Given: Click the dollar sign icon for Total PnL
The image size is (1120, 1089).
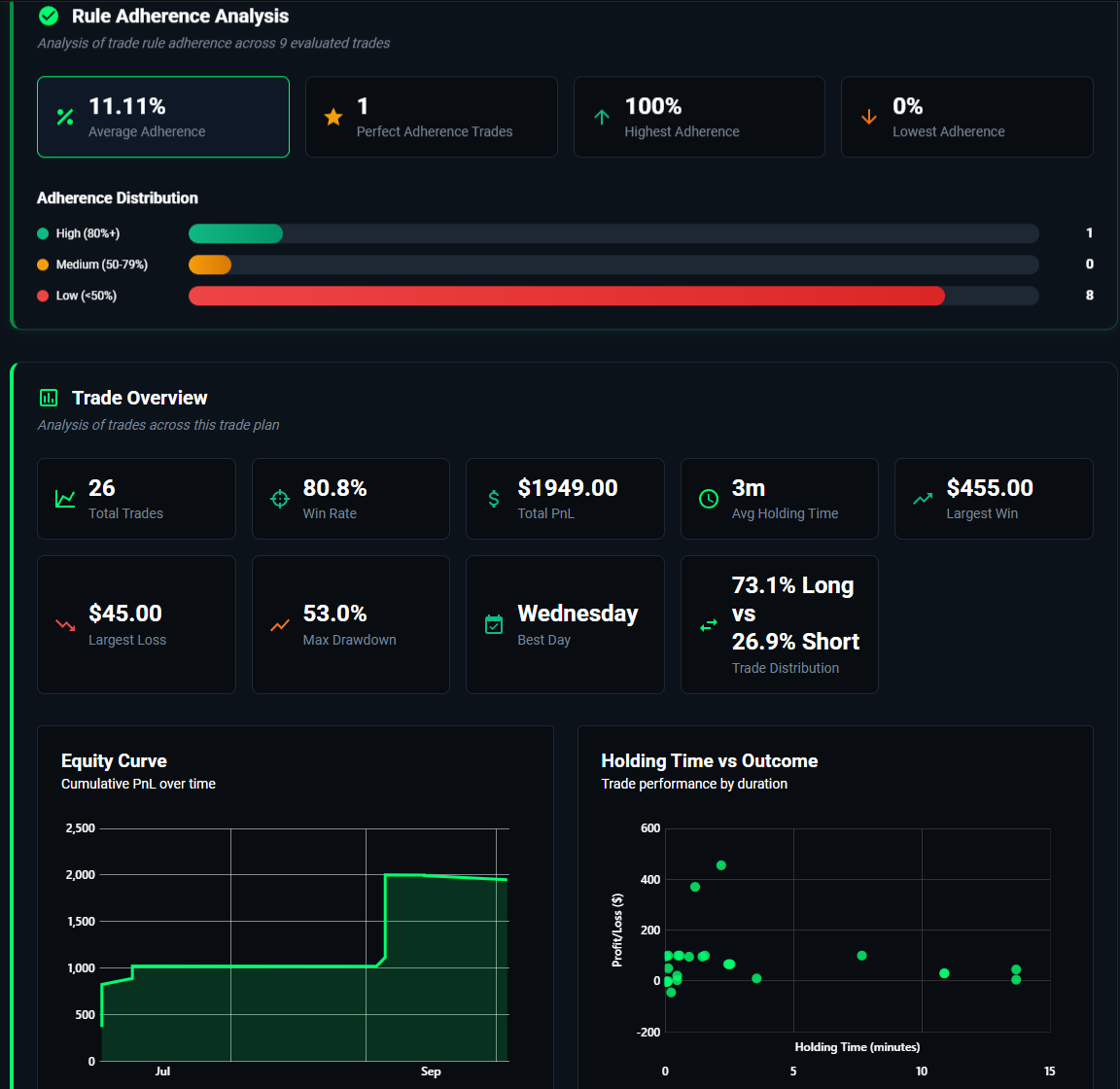Looking at the screenshot, I should [494, 499].
